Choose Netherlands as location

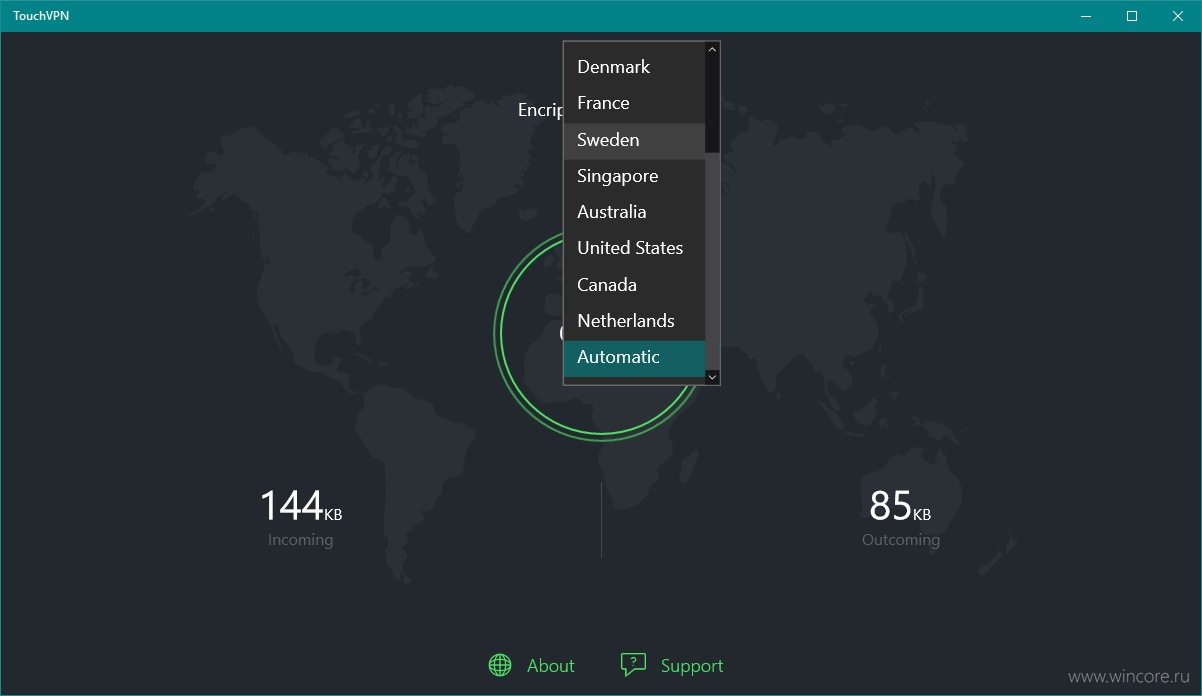[x=634, y=321]
